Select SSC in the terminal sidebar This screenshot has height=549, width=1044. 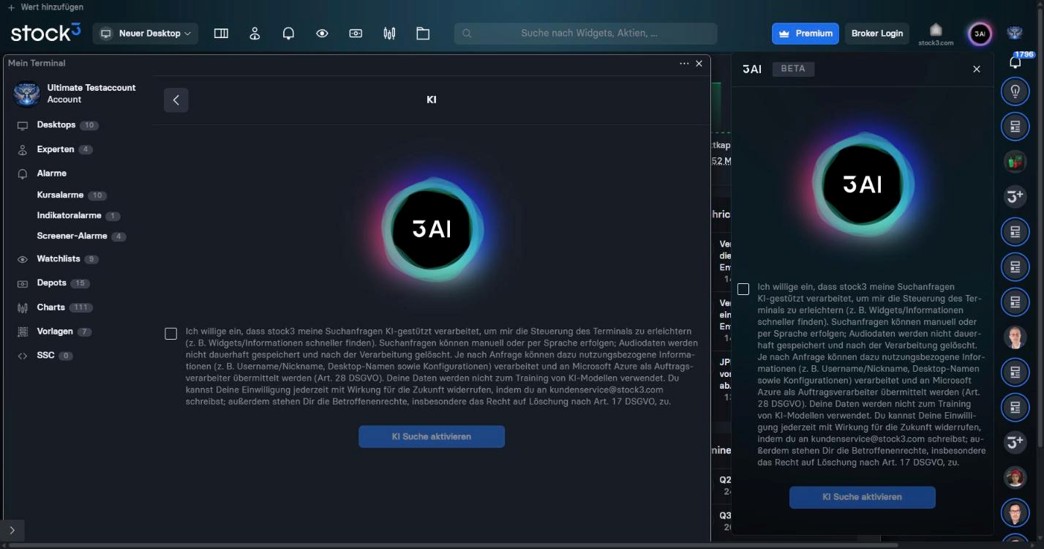45,355
